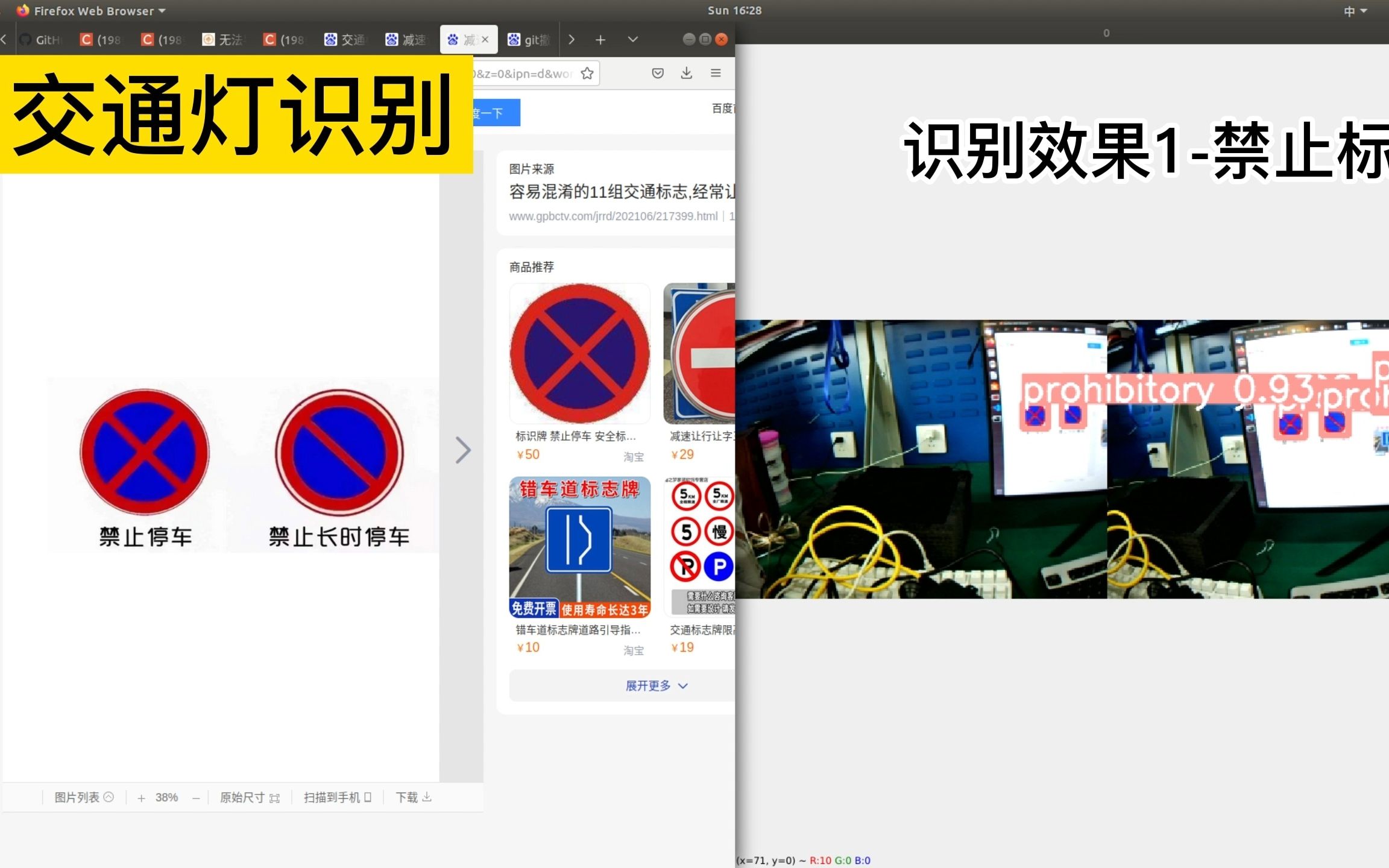Open the hamburger application menu
1389x868 pixels.
pos(716,73)
